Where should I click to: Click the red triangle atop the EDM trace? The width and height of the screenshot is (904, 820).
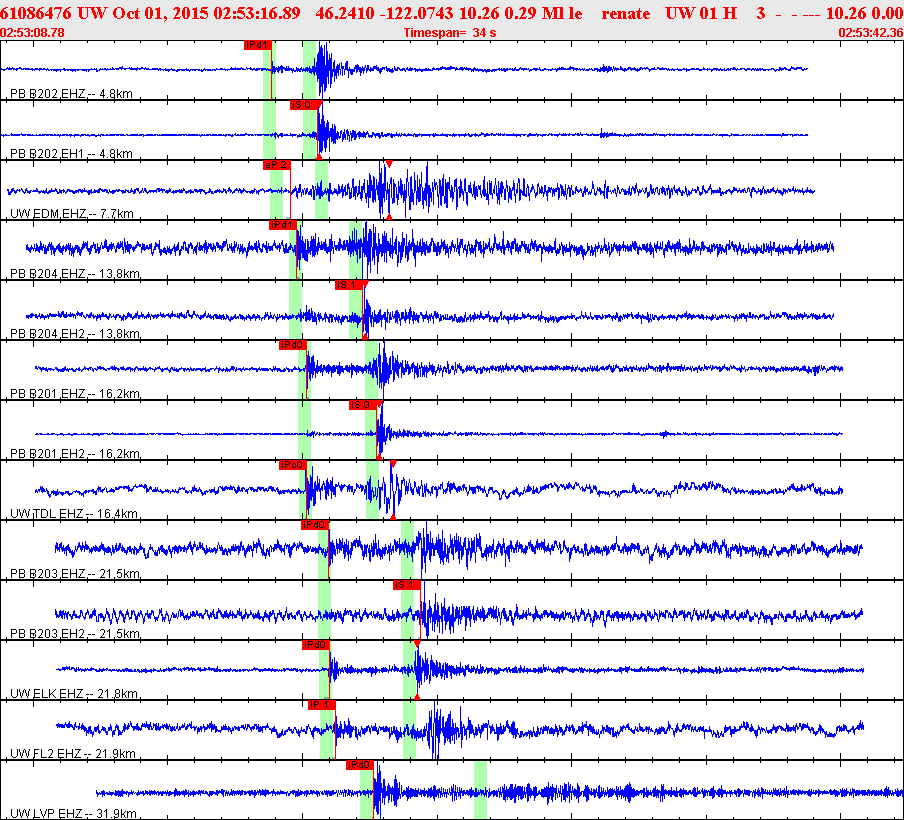click(x=389, y=164)
